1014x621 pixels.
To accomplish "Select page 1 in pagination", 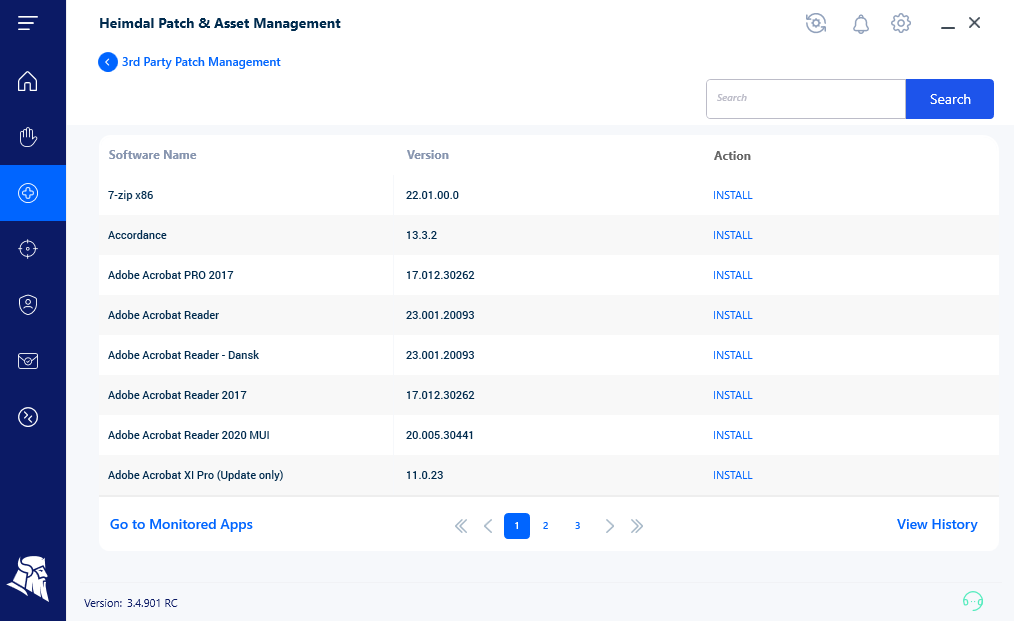I will click(x=517, y=526).
